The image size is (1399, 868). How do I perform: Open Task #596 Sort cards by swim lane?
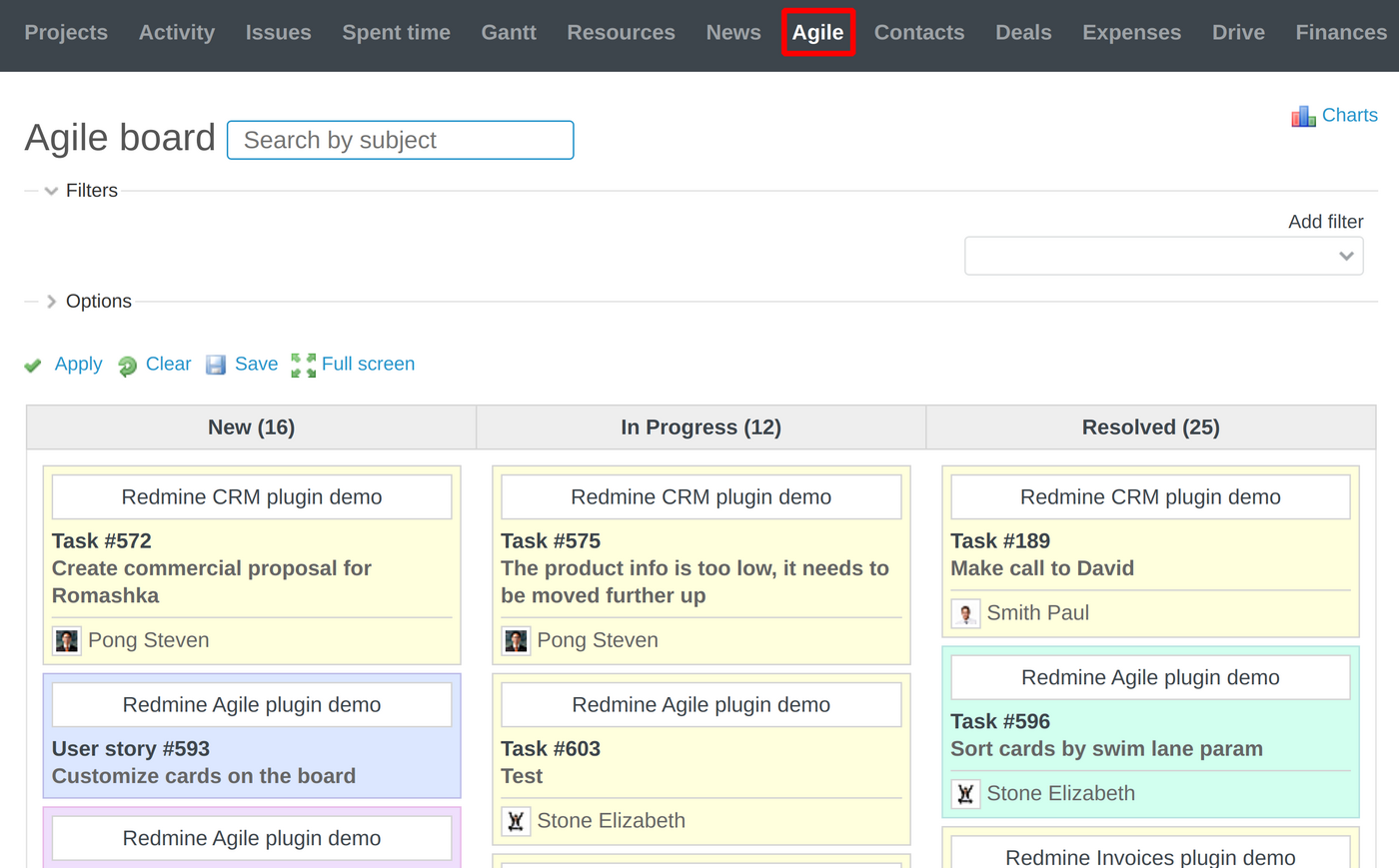pos(1105,748)
